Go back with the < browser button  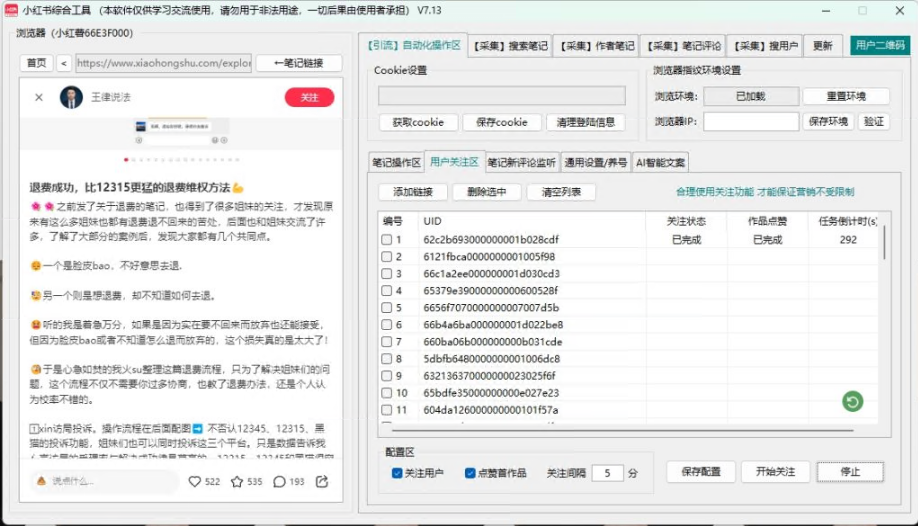tap(64, 63)
